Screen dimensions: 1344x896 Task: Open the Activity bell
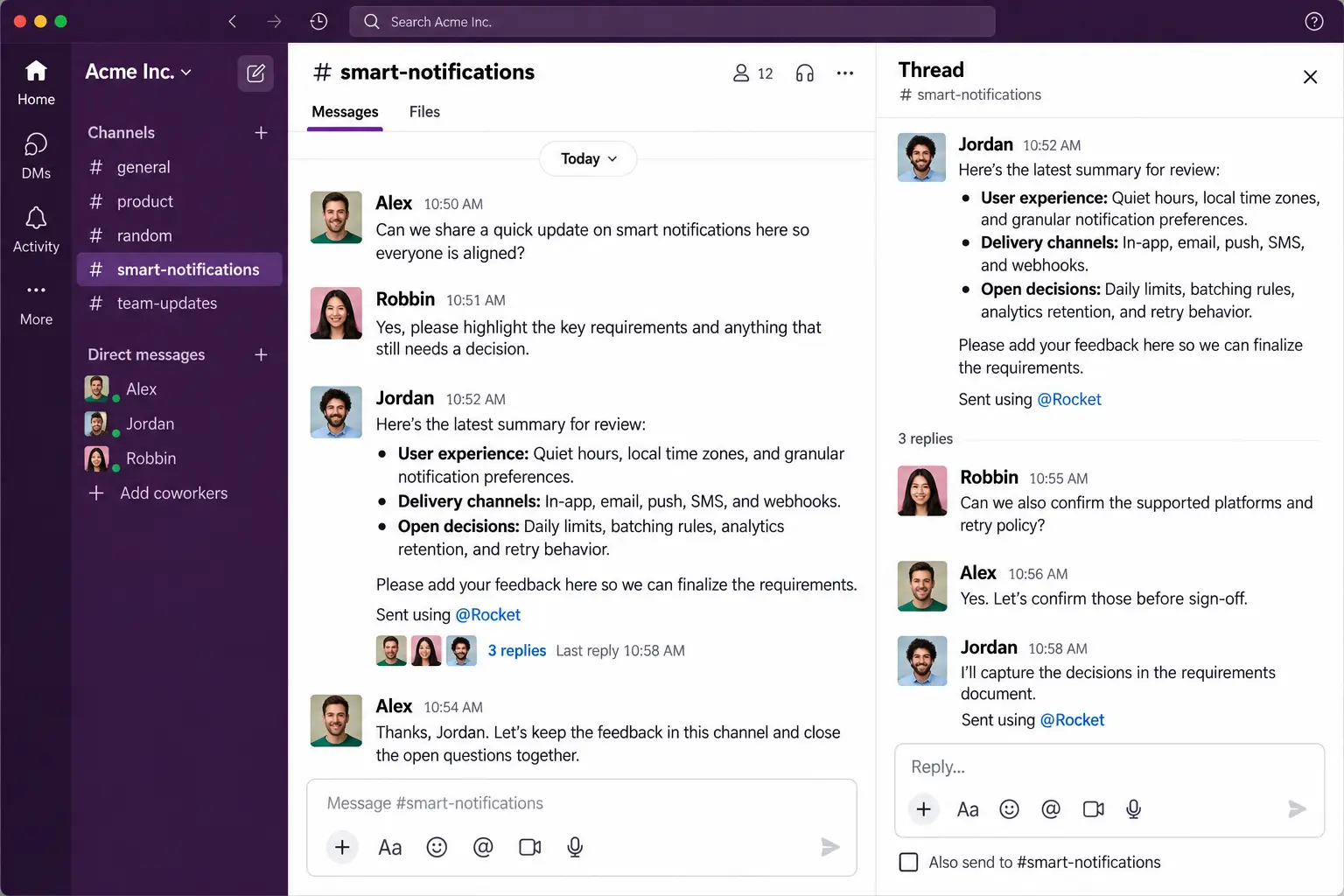(x=36, y=229)
